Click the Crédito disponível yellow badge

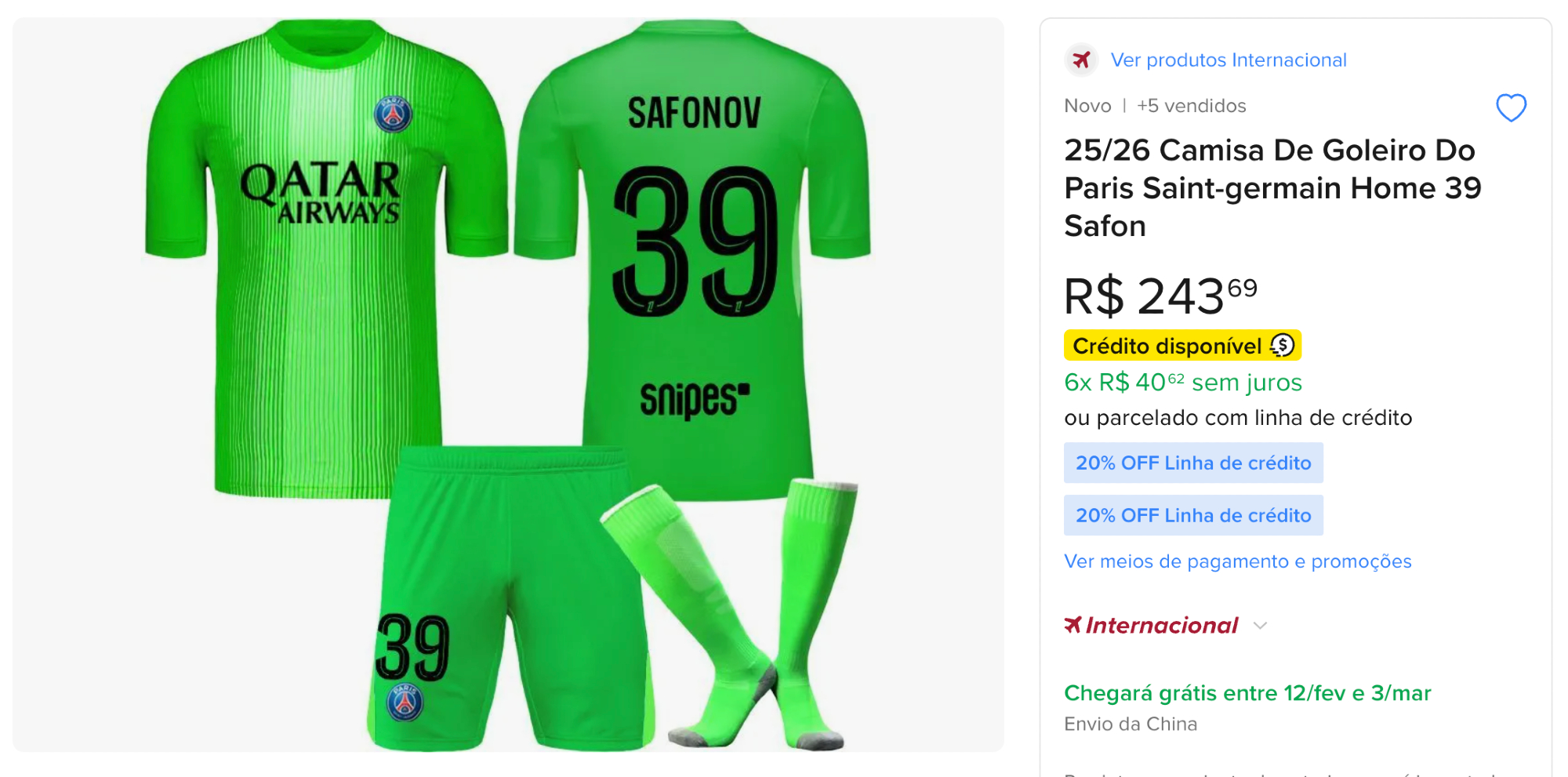1168,346
